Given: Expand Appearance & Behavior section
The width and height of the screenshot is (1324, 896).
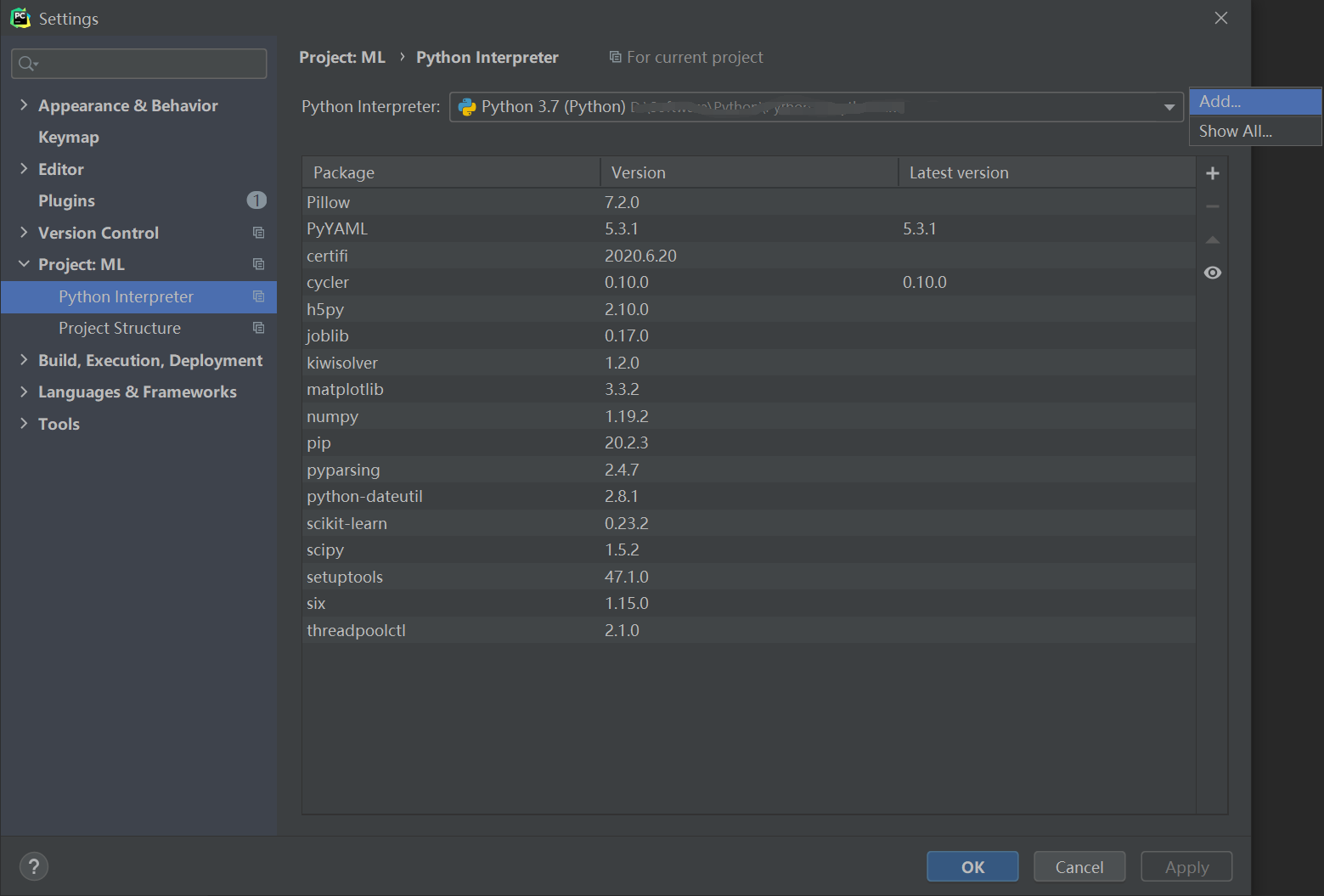Looking at the screenshot, I should (24, 105).
